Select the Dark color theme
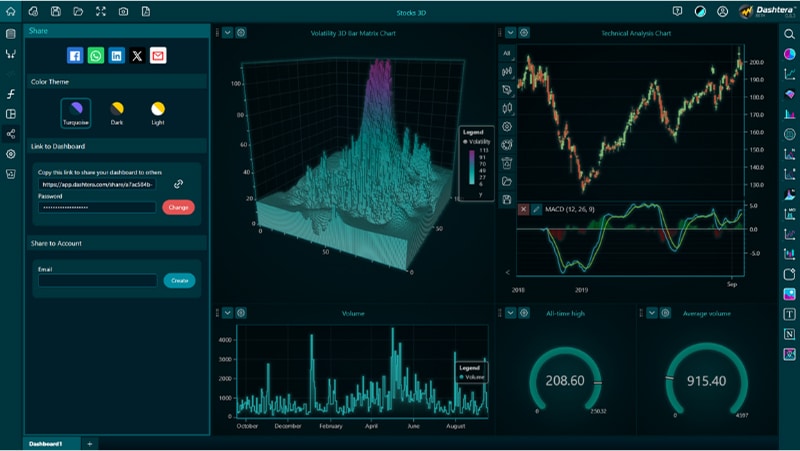 (x=117, y=108)
